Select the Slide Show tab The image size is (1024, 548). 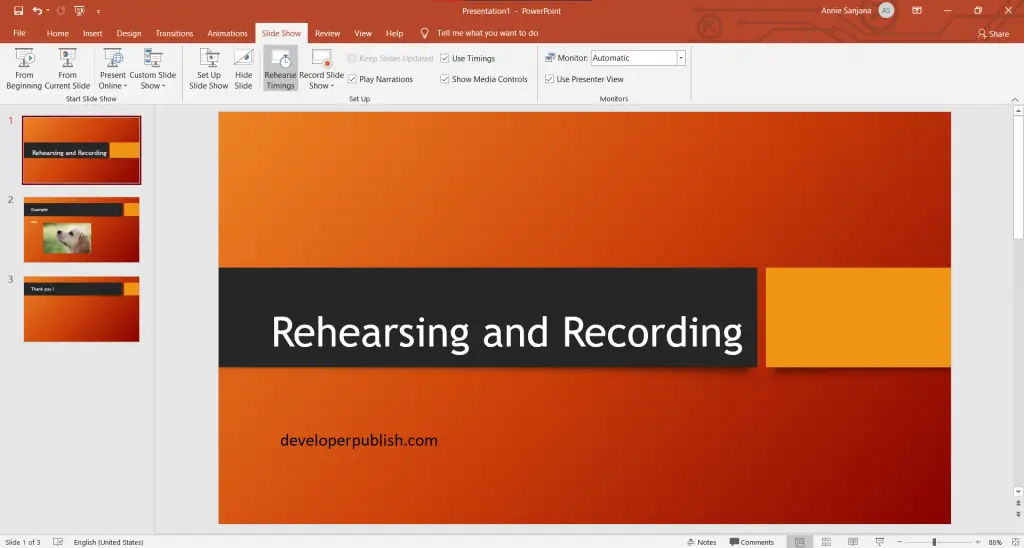(281, 33)
